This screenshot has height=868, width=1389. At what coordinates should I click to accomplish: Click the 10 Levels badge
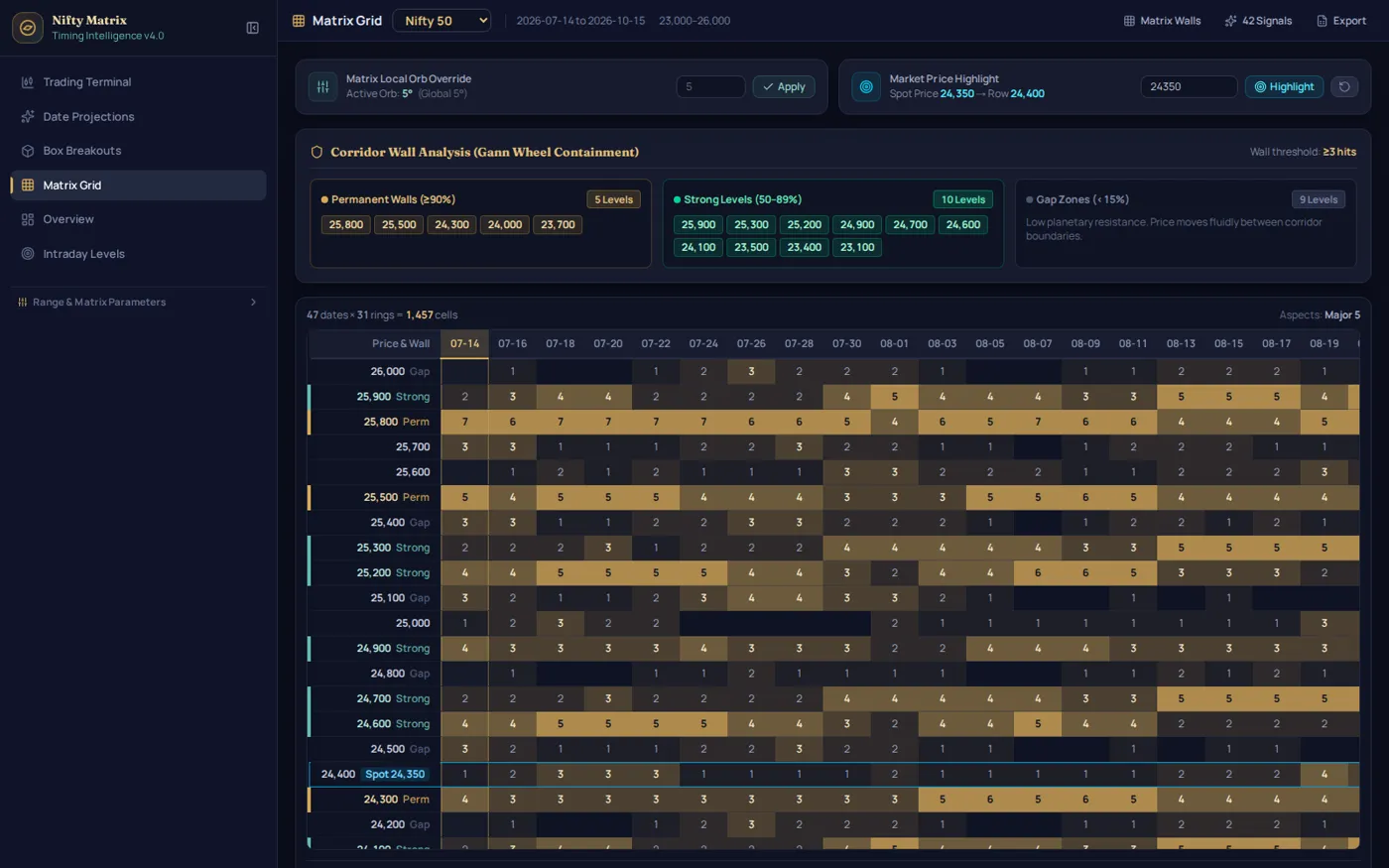pos(963,200)
